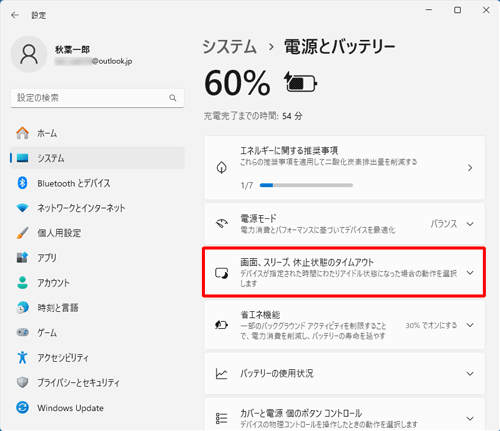
Task: Click the Bluetooth icon in sidebar
Action: [x=22, y=183]
